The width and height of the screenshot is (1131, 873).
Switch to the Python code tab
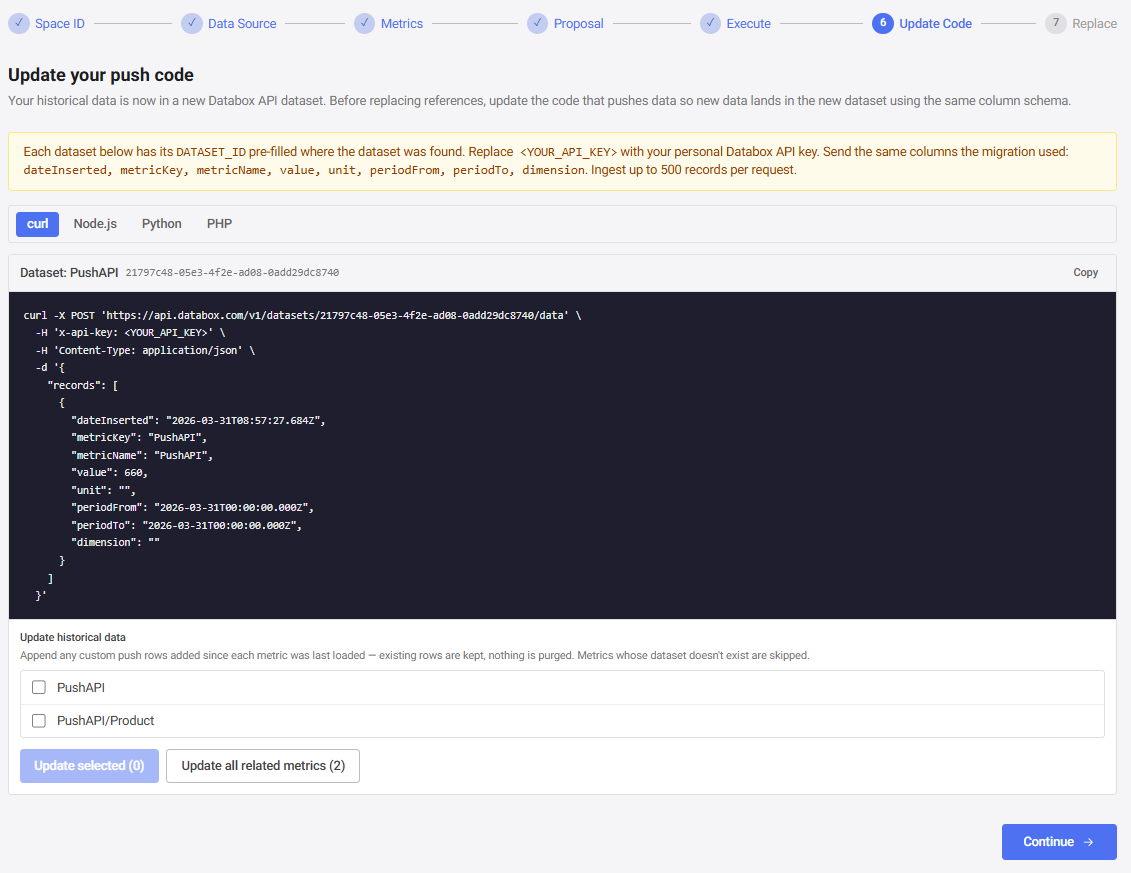click(162, 224)
